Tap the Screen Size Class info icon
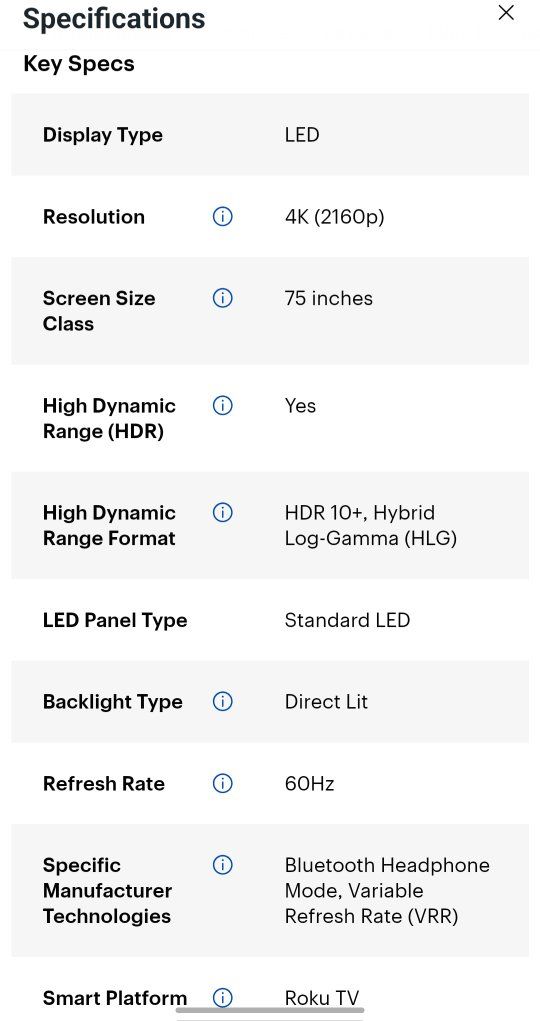 [x=223, y=298]
